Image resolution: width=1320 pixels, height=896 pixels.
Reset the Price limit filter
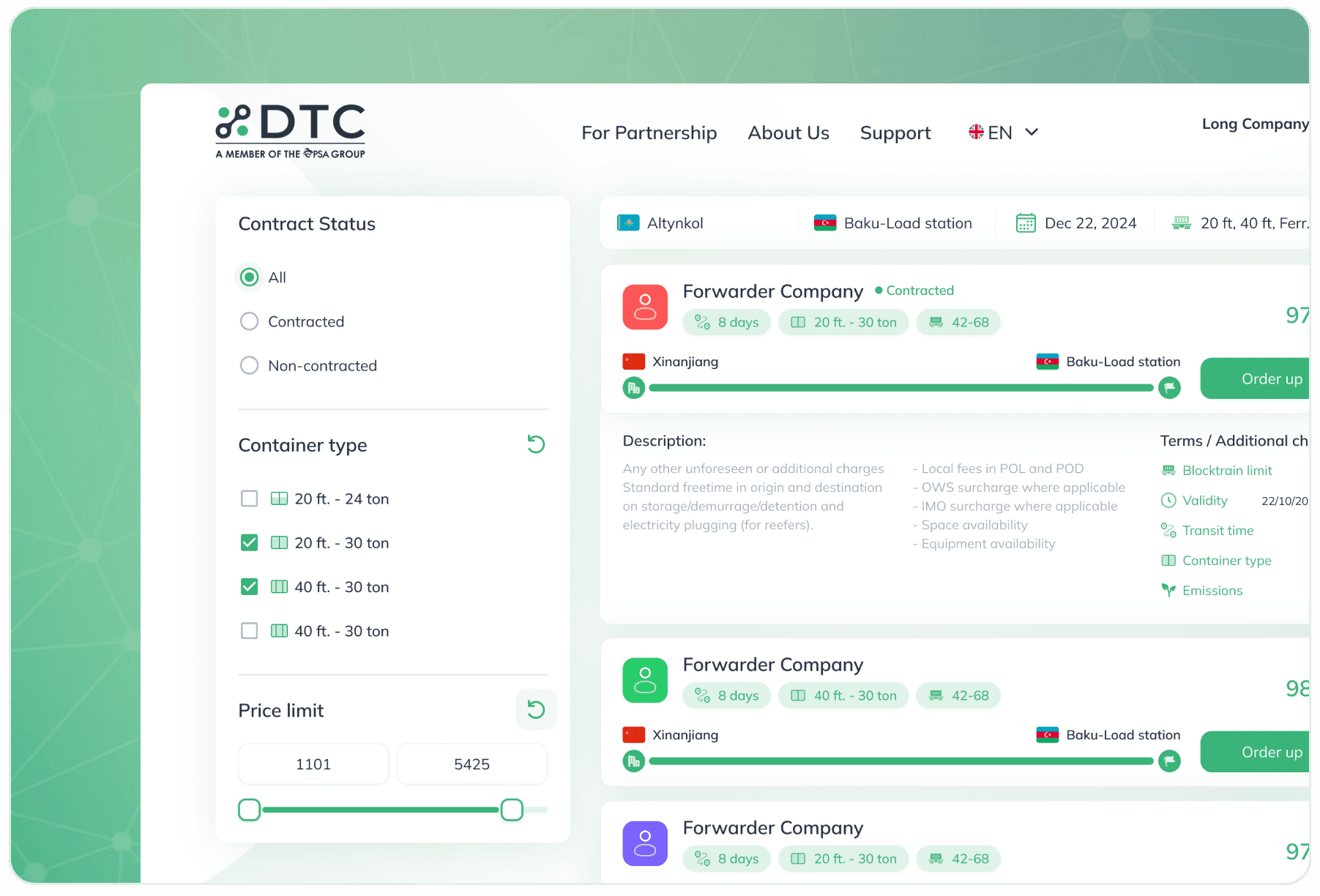536,709
